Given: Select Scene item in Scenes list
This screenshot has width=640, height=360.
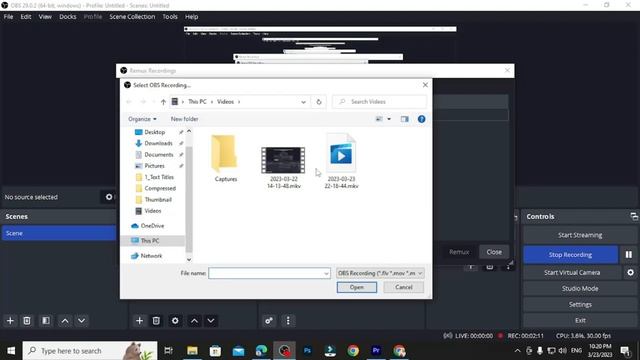Looking at the screenshot, I should click(59, 233).
